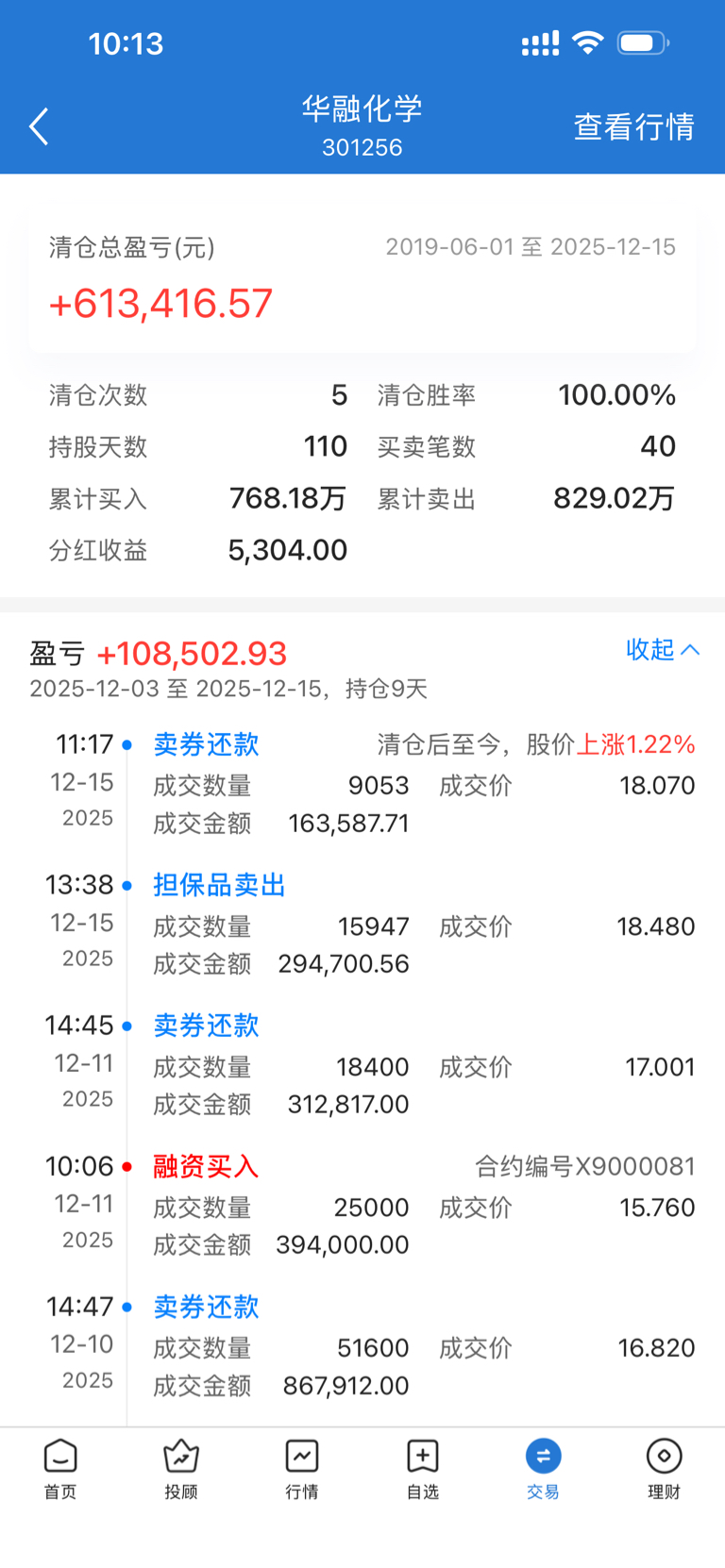Tap the battery status icon

[x=643, y=43]
